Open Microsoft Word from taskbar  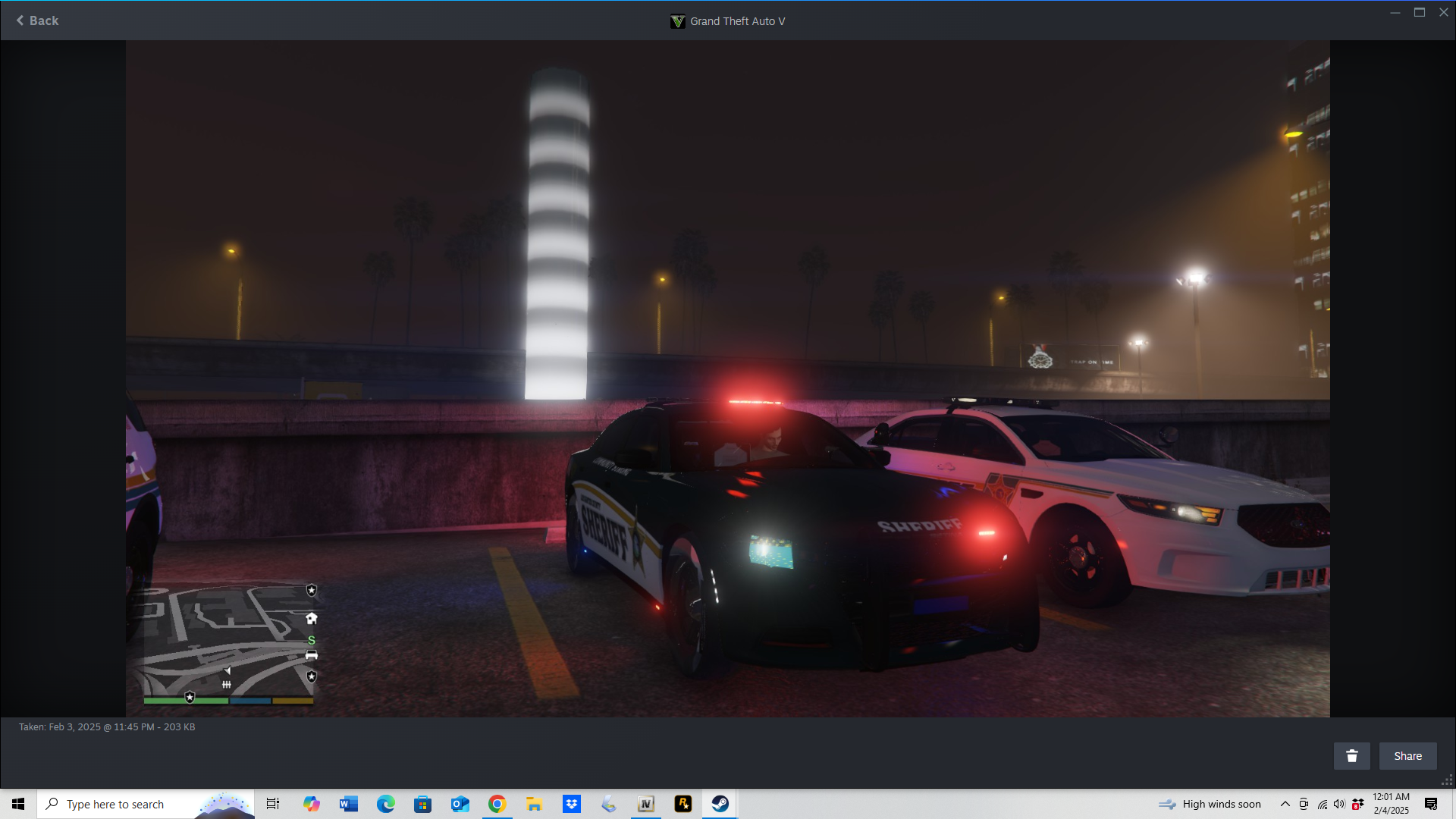[348, 804]
